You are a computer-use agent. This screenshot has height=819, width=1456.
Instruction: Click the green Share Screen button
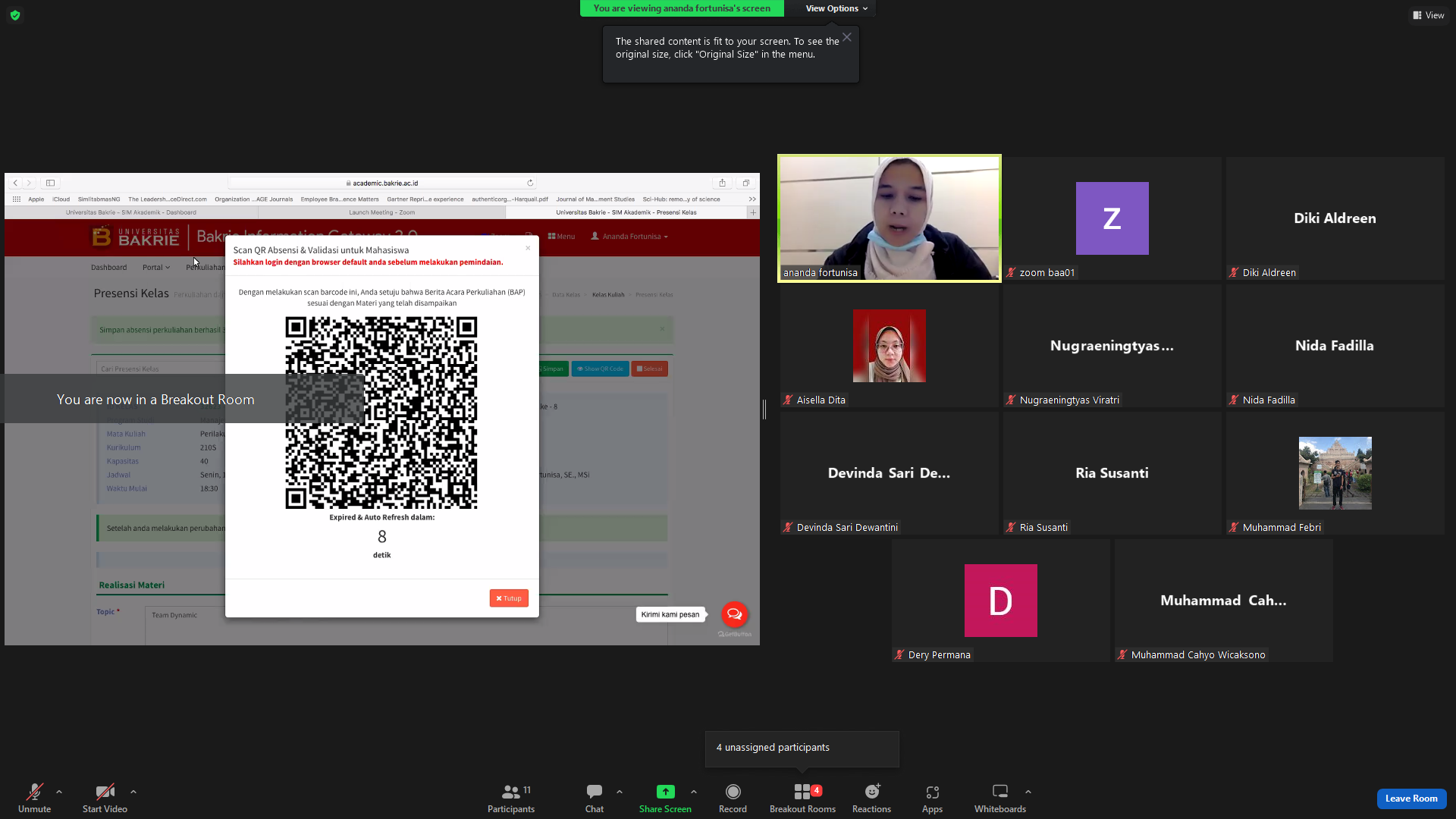(x=665, y=798)
